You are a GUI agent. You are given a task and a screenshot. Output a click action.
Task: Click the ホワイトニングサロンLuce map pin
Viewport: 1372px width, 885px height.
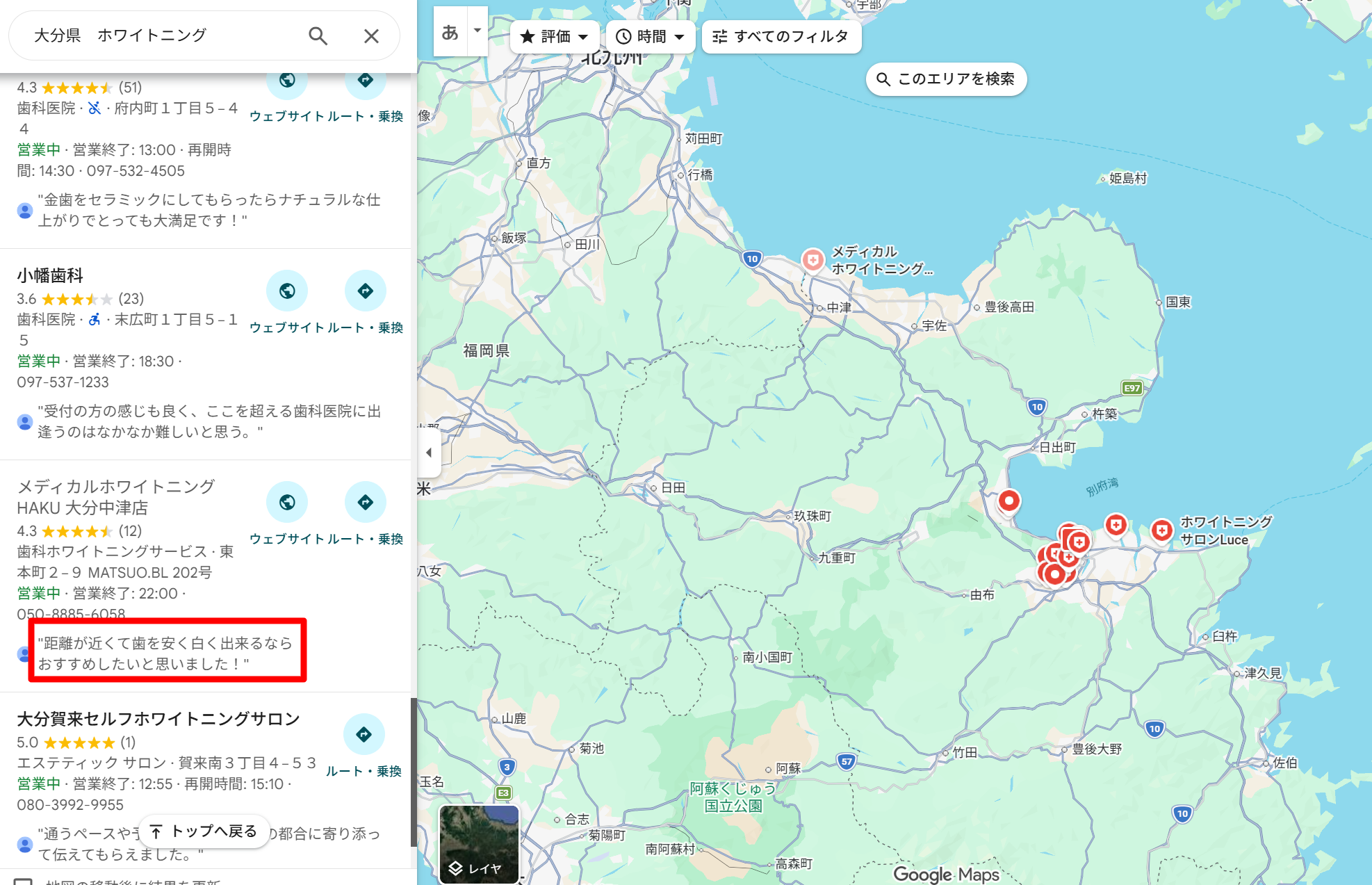pos(1161,530)
